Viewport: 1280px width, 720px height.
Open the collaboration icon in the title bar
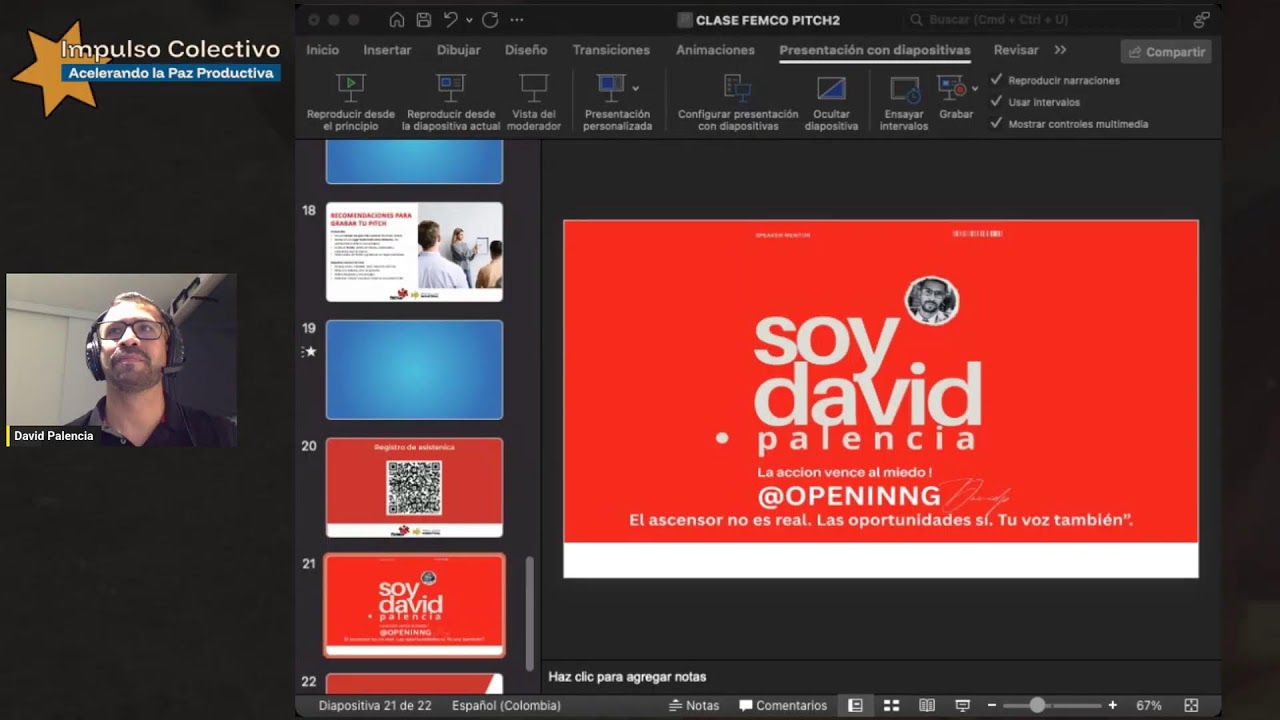[x=1201, y=19]
